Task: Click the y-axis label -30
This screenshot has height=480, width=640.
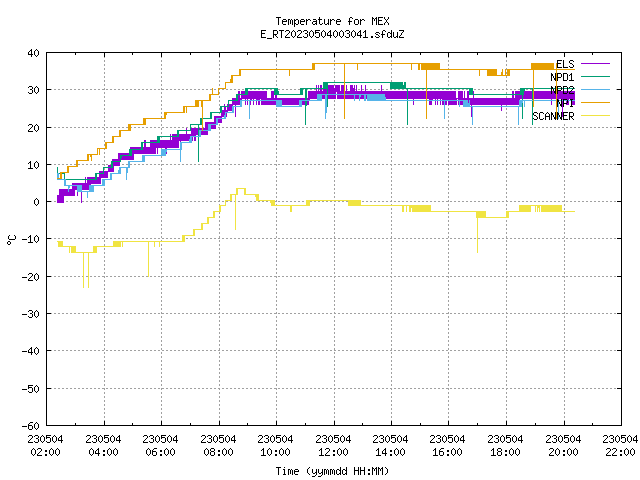Action: [x=31, y=314]
